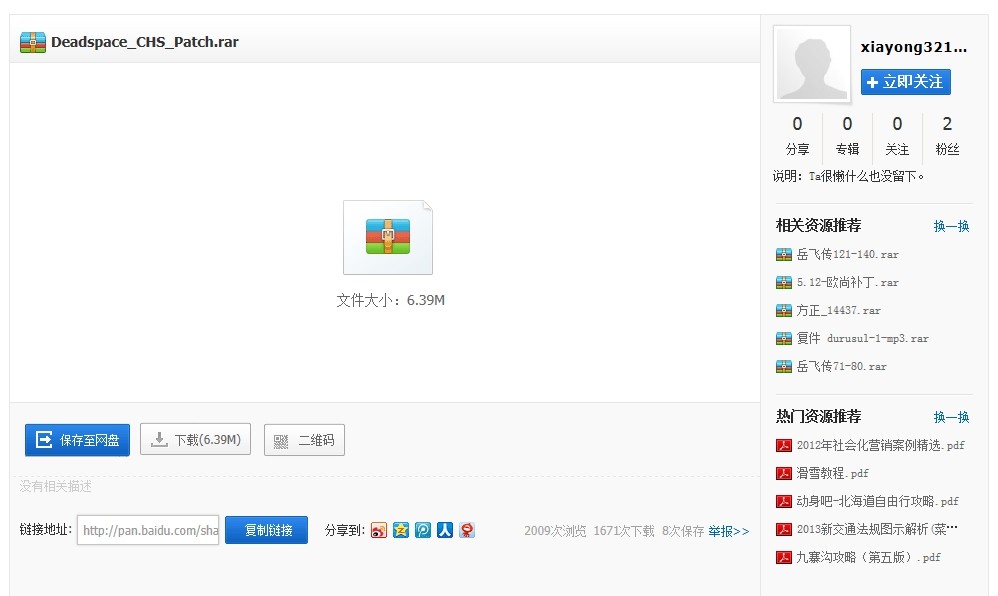Click RAR icon next to 方正_14437.rar
This screenshot has width=998, height=596.
784,311
